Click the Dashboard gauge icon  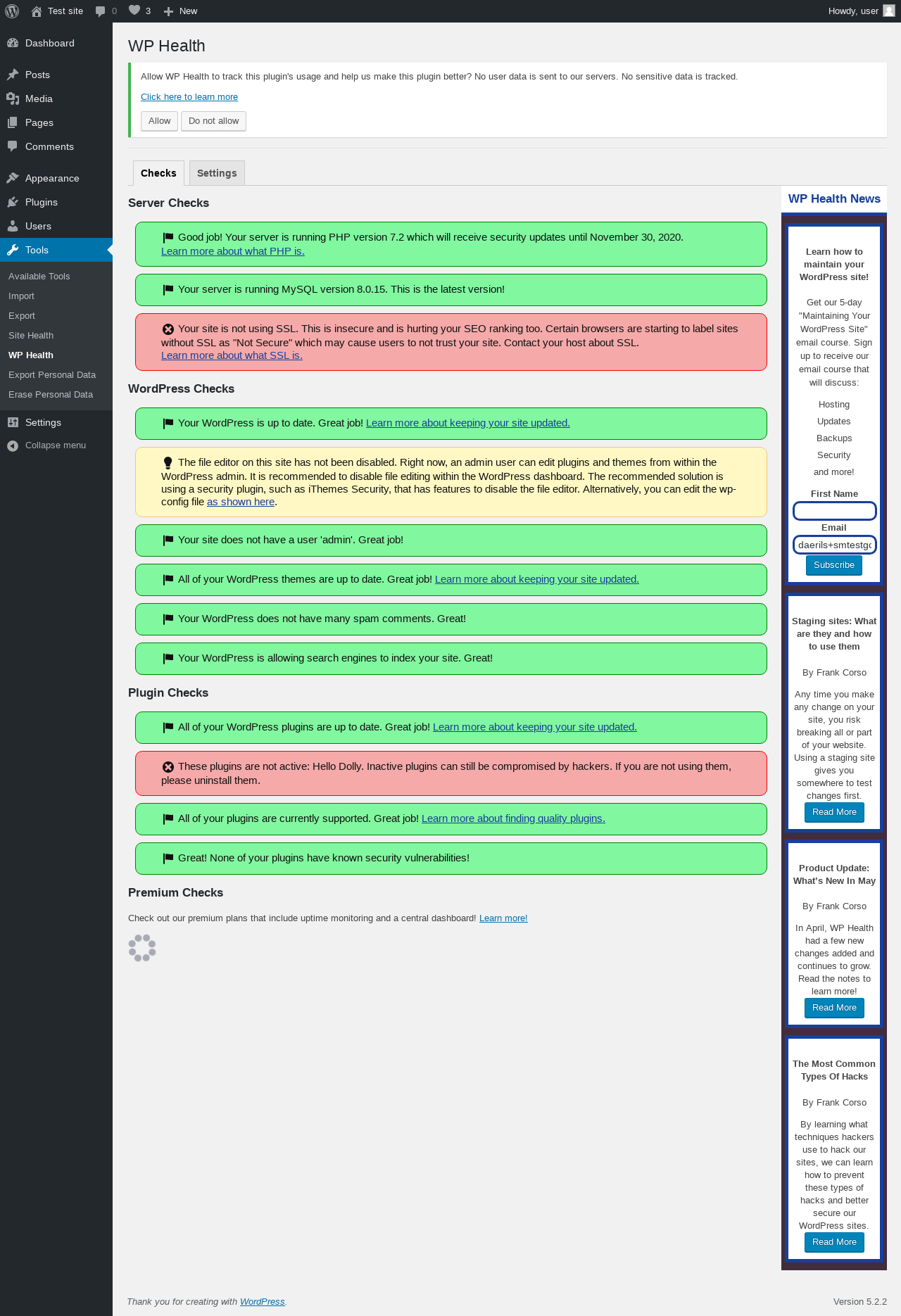point(13,43)
